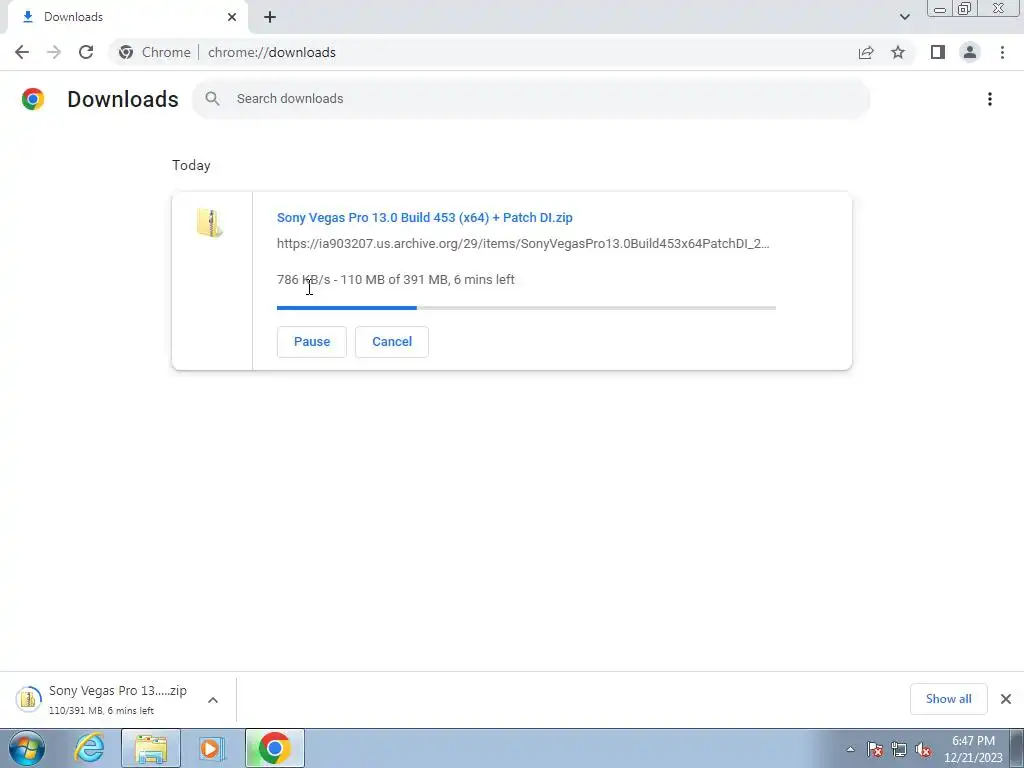Show hidden system tray icons
Viewport: 1024px width, 768px height.
click(850, 749)
